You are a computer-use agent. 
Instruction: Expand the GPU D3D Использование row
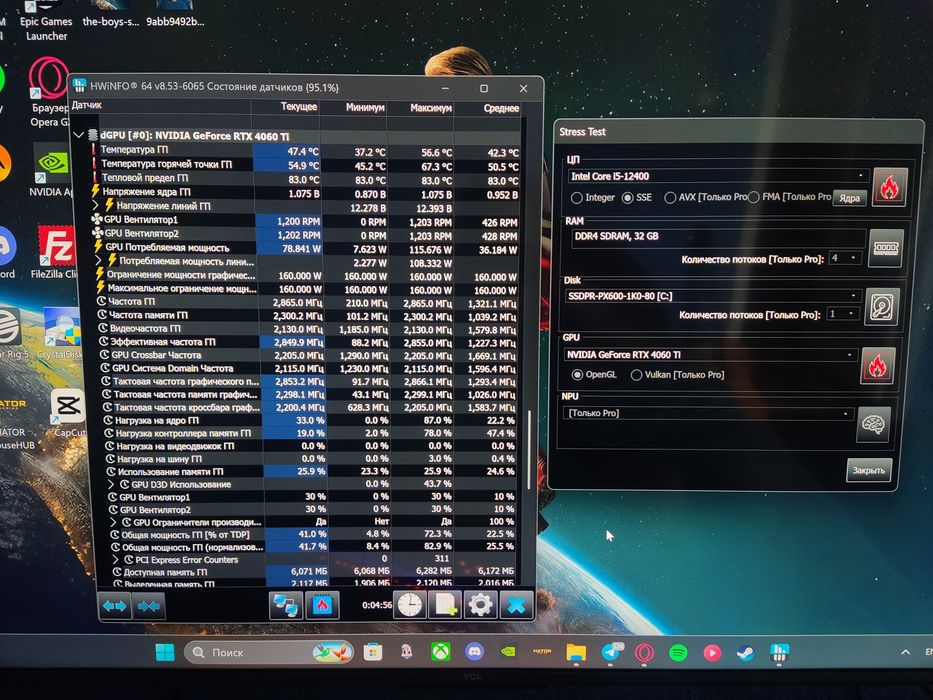pyautogui.click(x=111, y=484)
